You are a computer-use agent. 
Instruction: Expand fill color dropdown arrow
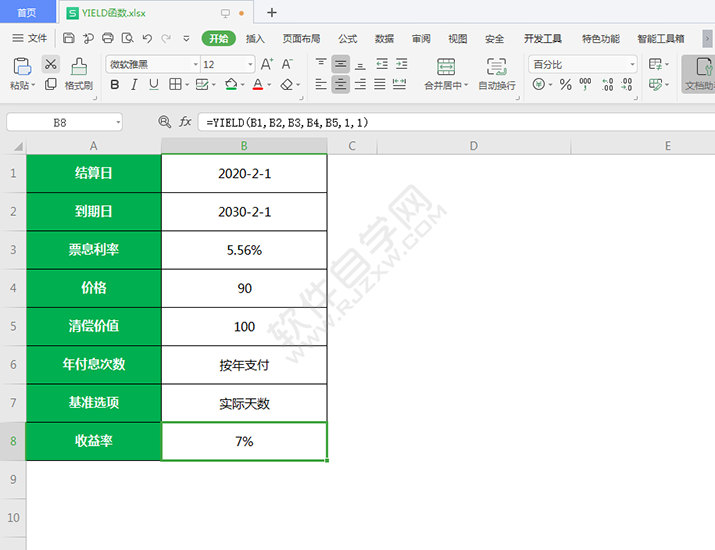(x=243, y=84)
